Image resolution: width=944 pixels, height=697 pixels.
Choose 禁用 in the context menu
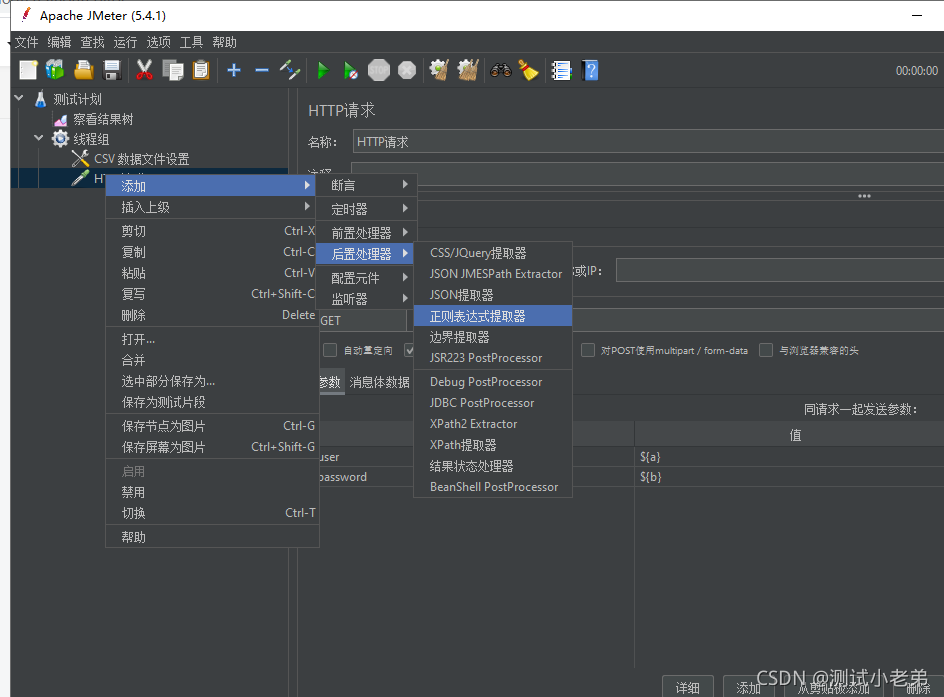pos(212,492)
